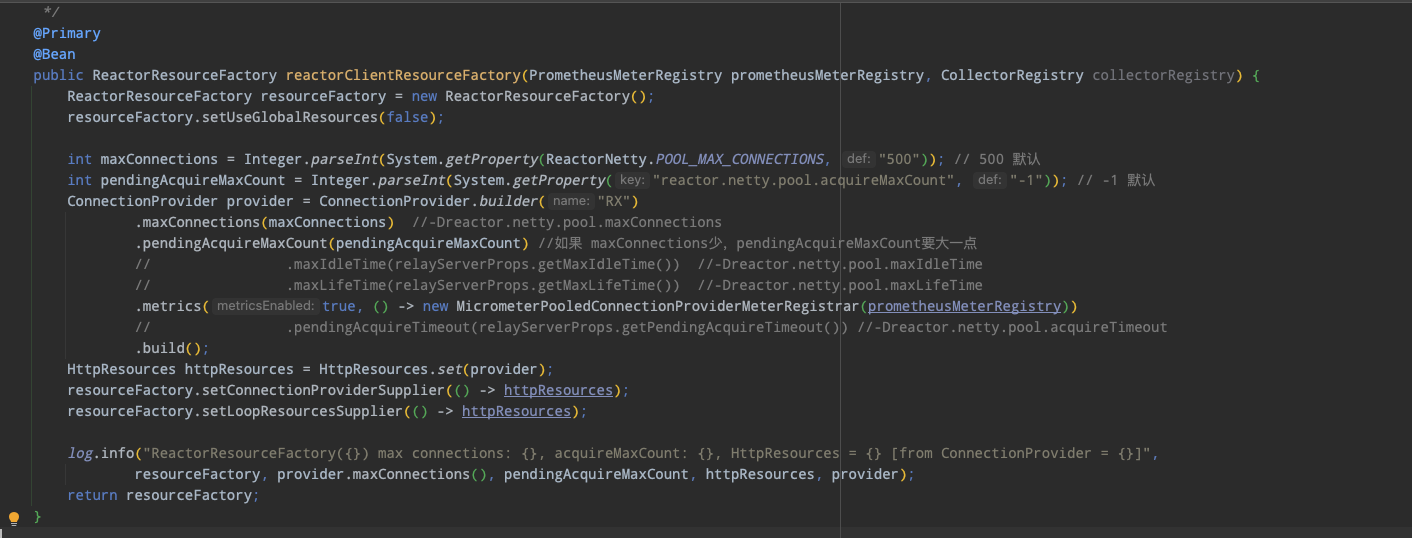Click the 'name:' inlay parameter hint
Screen dimensions: 1412x538
click(570, 201)
